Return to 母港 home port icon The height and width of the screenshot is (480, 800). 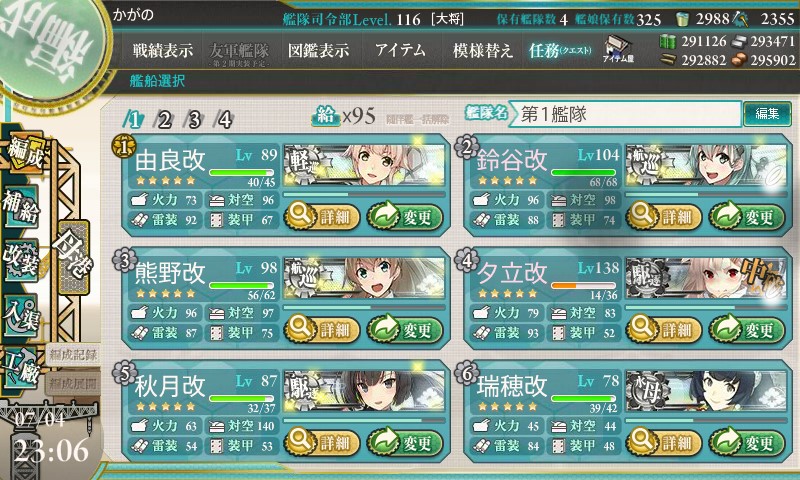coord(73,257)
